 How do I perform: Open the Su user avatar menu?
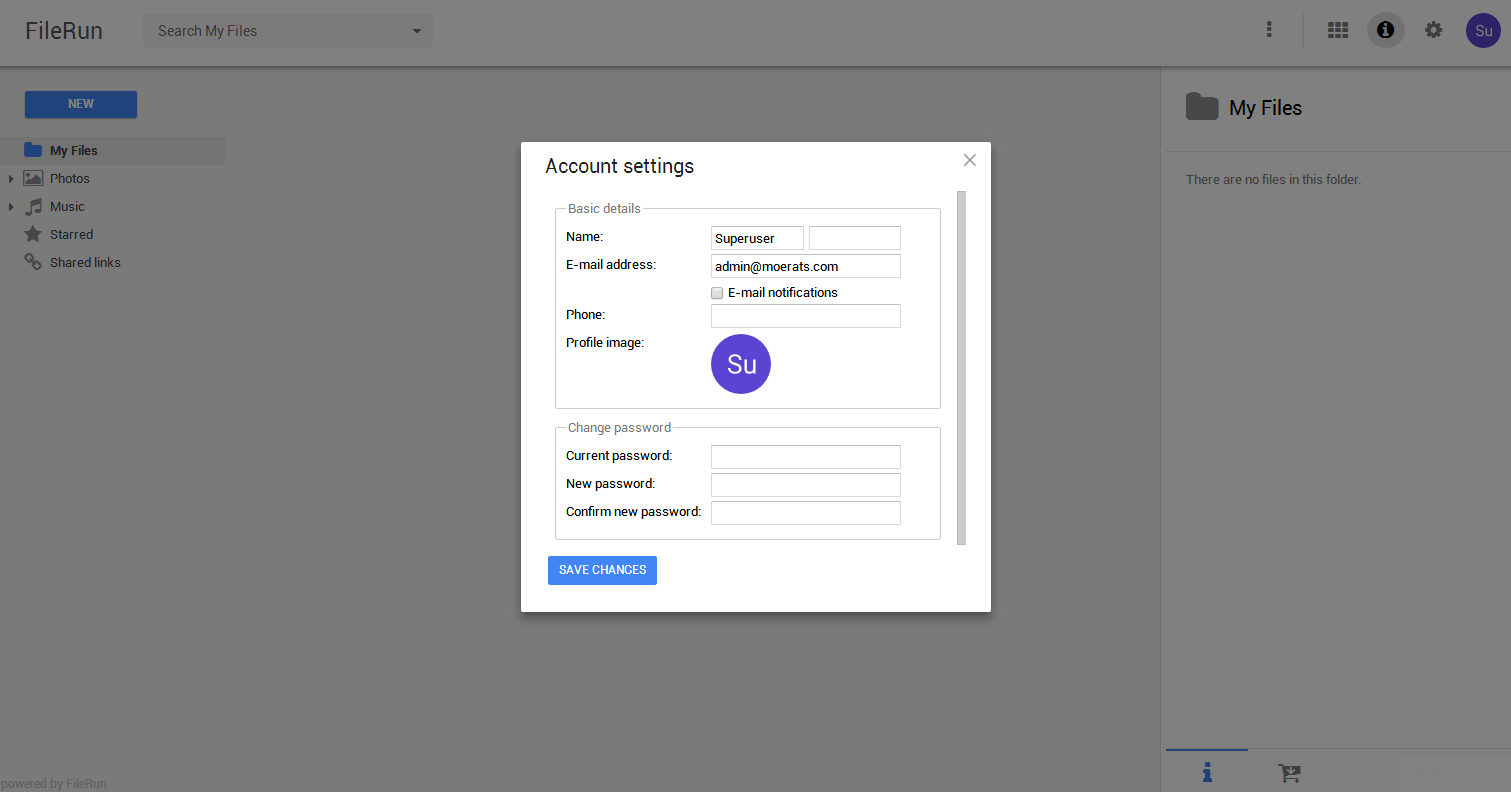[x=1483, y=30]
